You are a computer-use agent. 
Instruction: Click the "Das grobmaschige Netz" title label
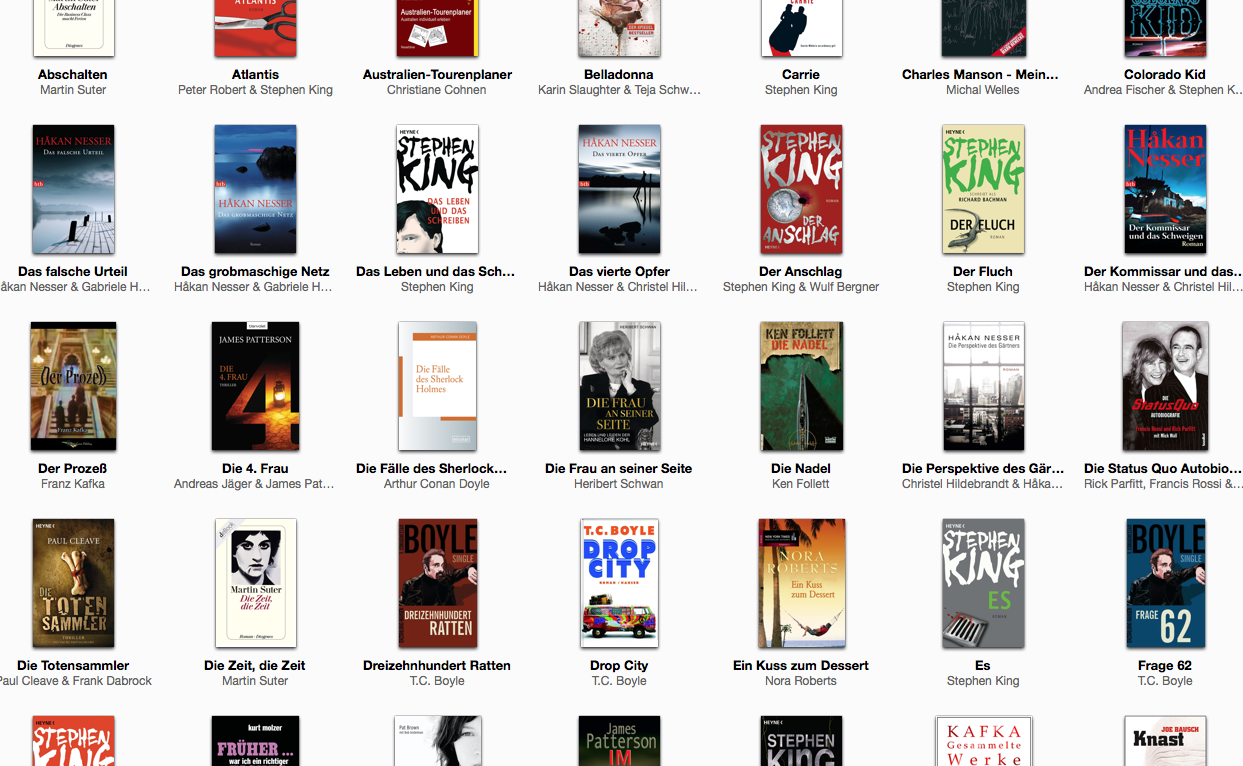255,271
